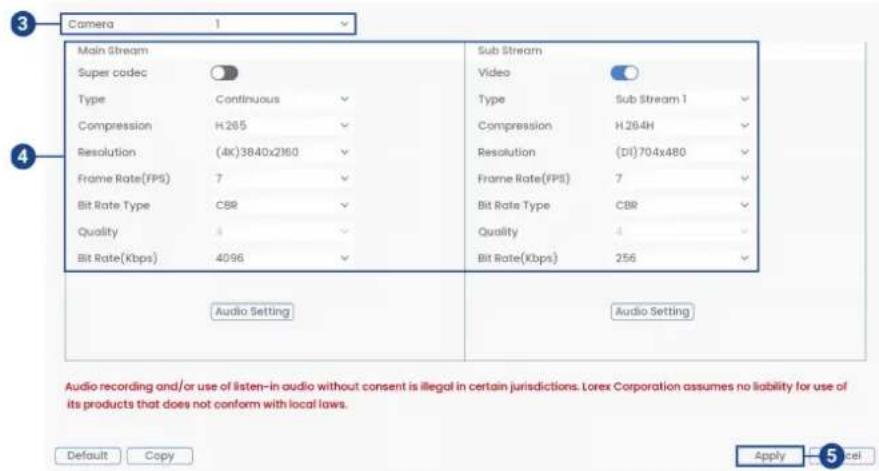Image resolution: width=879 pixels, height=471 pixels.
Task: Click Main Stream Audio Setting button
Action: (252, 312)
